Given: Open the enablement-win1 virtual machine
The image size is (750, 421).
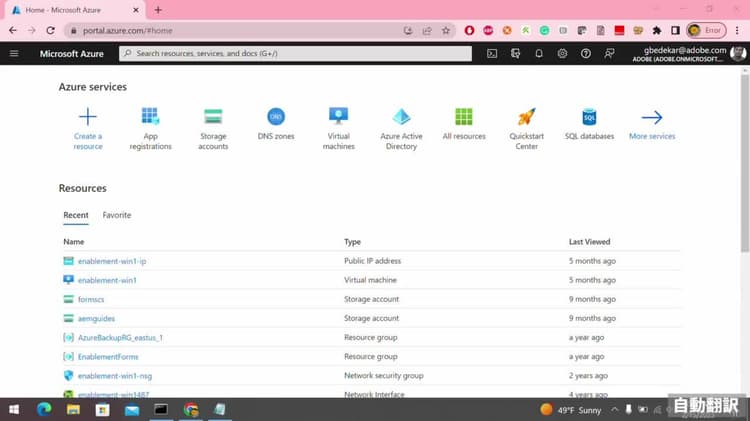Looking at the screenshot, I should pos(107,280).
